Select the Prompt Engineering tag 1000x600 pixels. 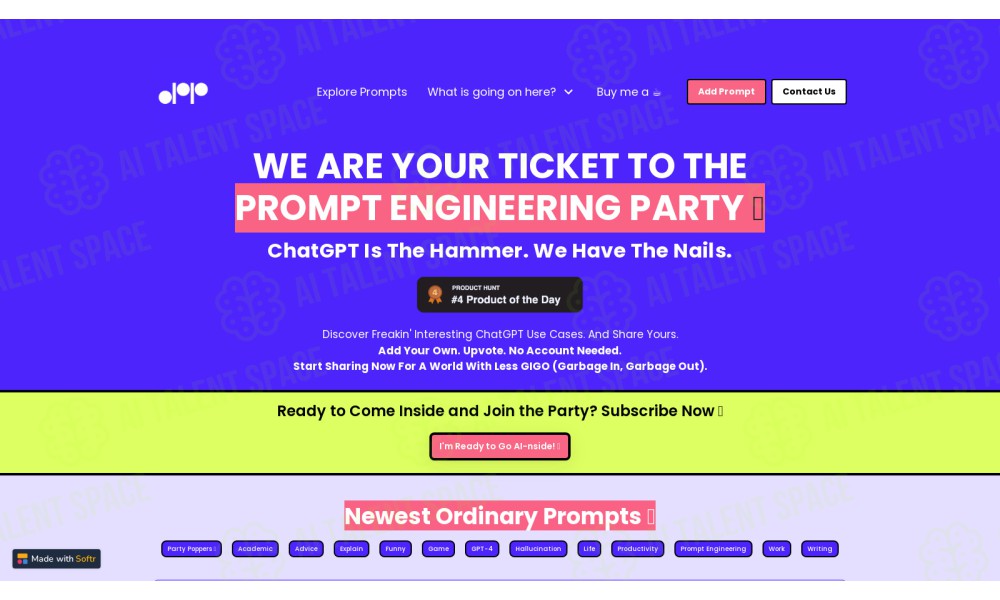713,549
